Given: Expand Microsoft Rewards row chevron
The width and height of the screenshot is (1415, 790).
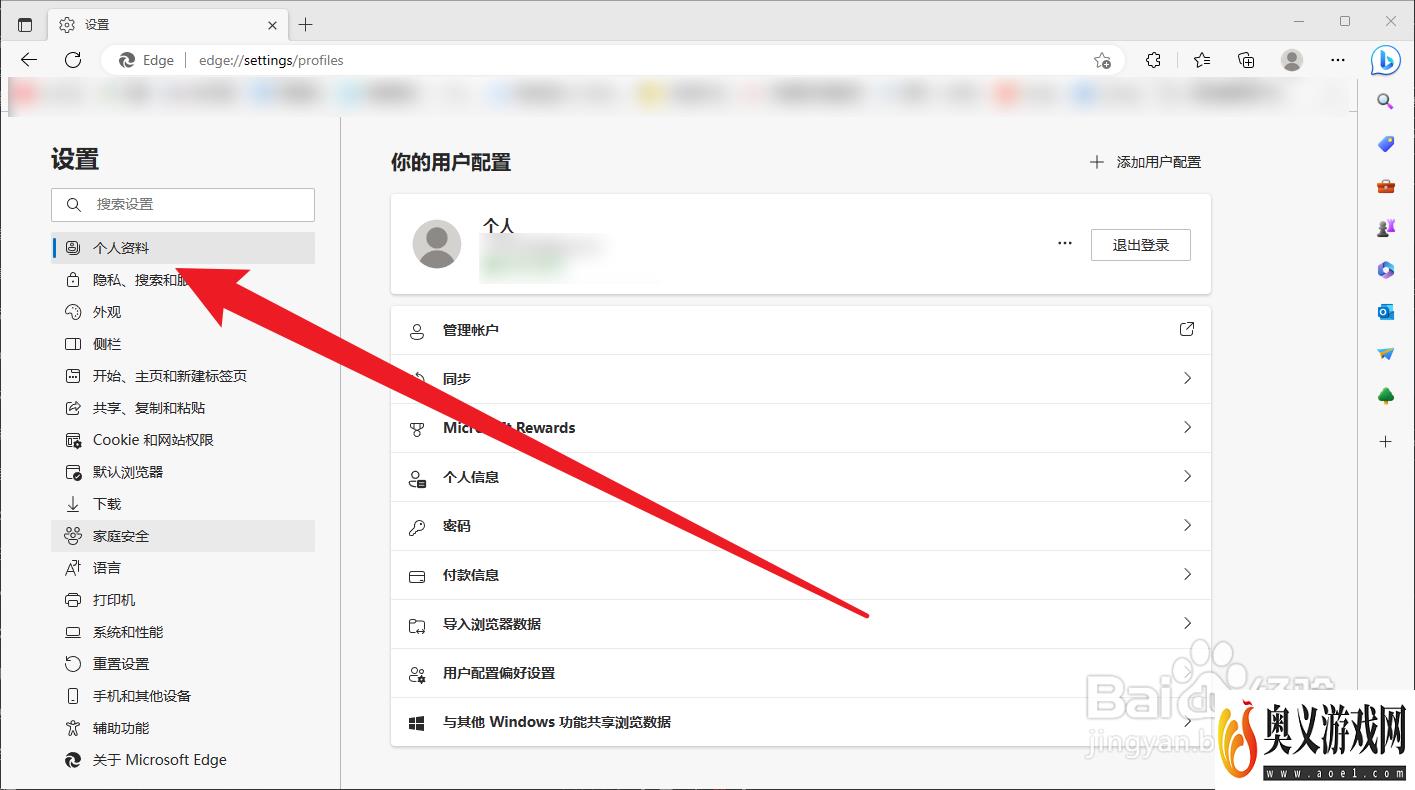Looking at the screenshot, I should click(x=1187, y=427).
